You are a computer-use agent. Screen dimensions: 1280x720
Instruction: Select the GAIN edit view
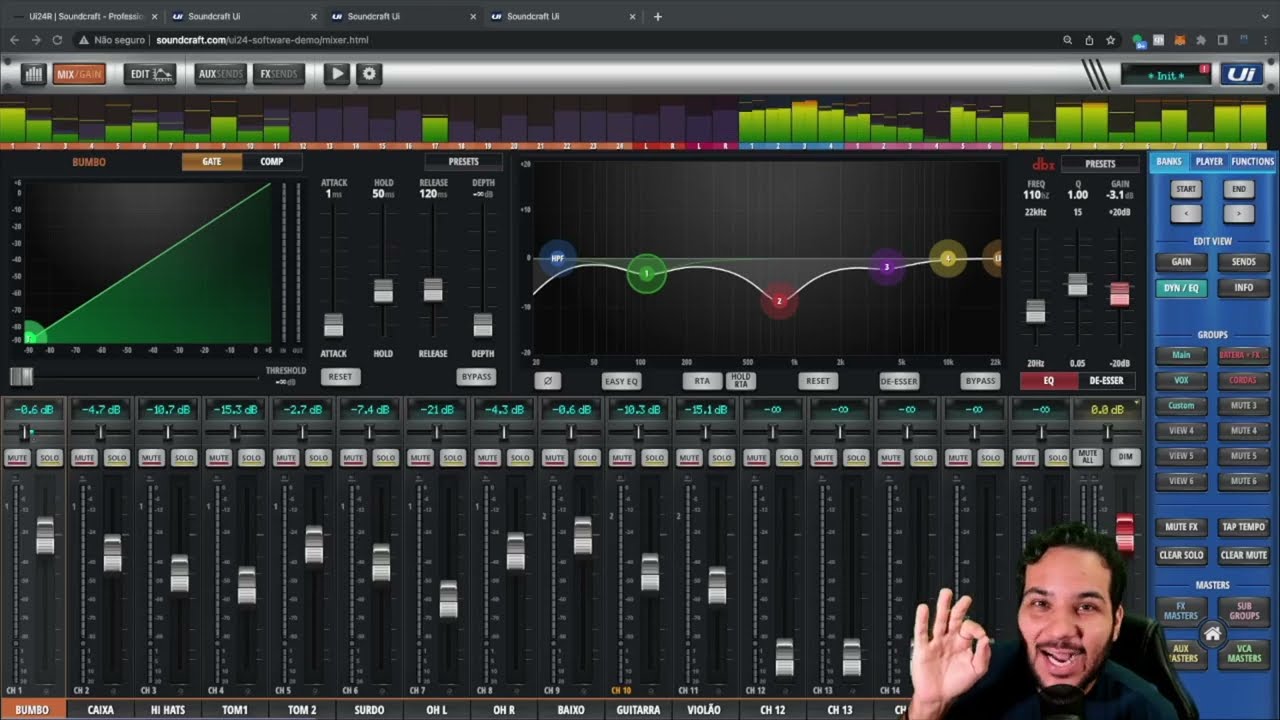pyautogui.click(x=1181, y=262)
